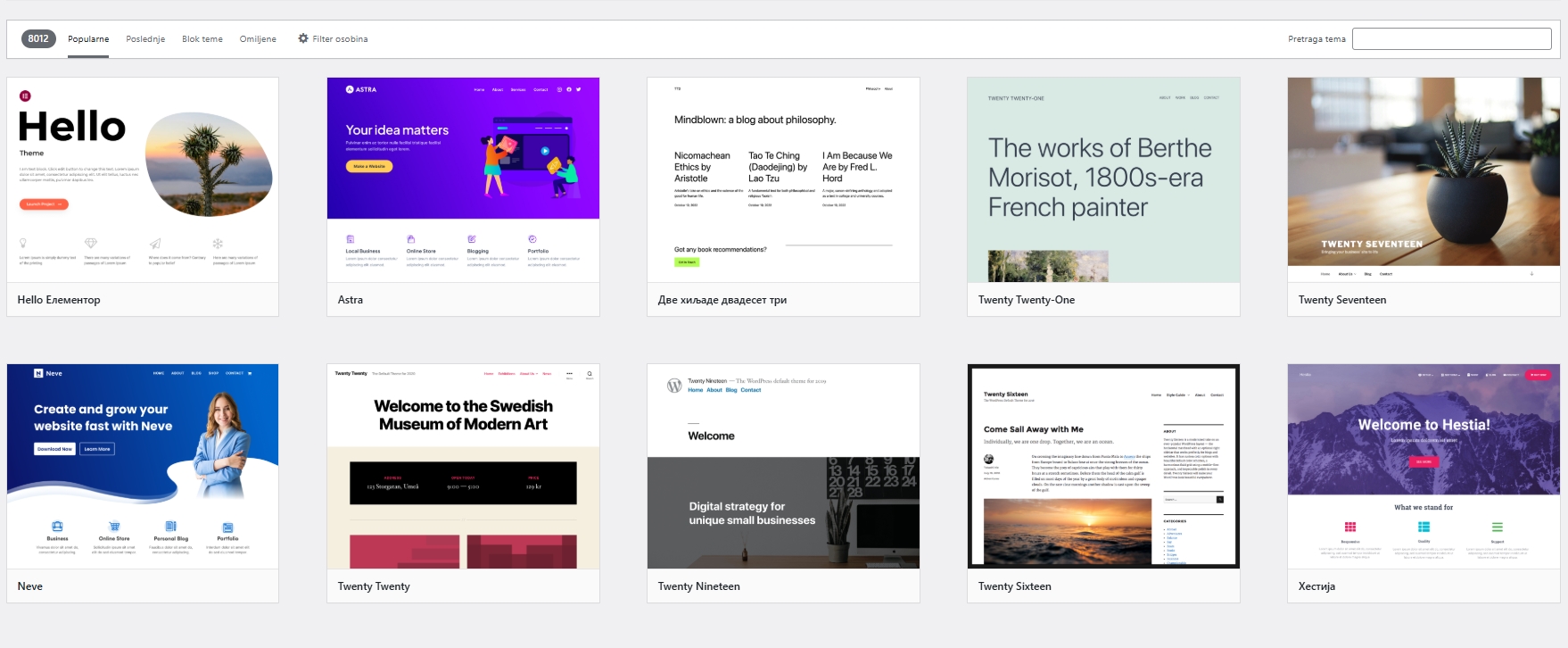Open the Twenty Twenty-One theme thumbnail

point(1103,180)
